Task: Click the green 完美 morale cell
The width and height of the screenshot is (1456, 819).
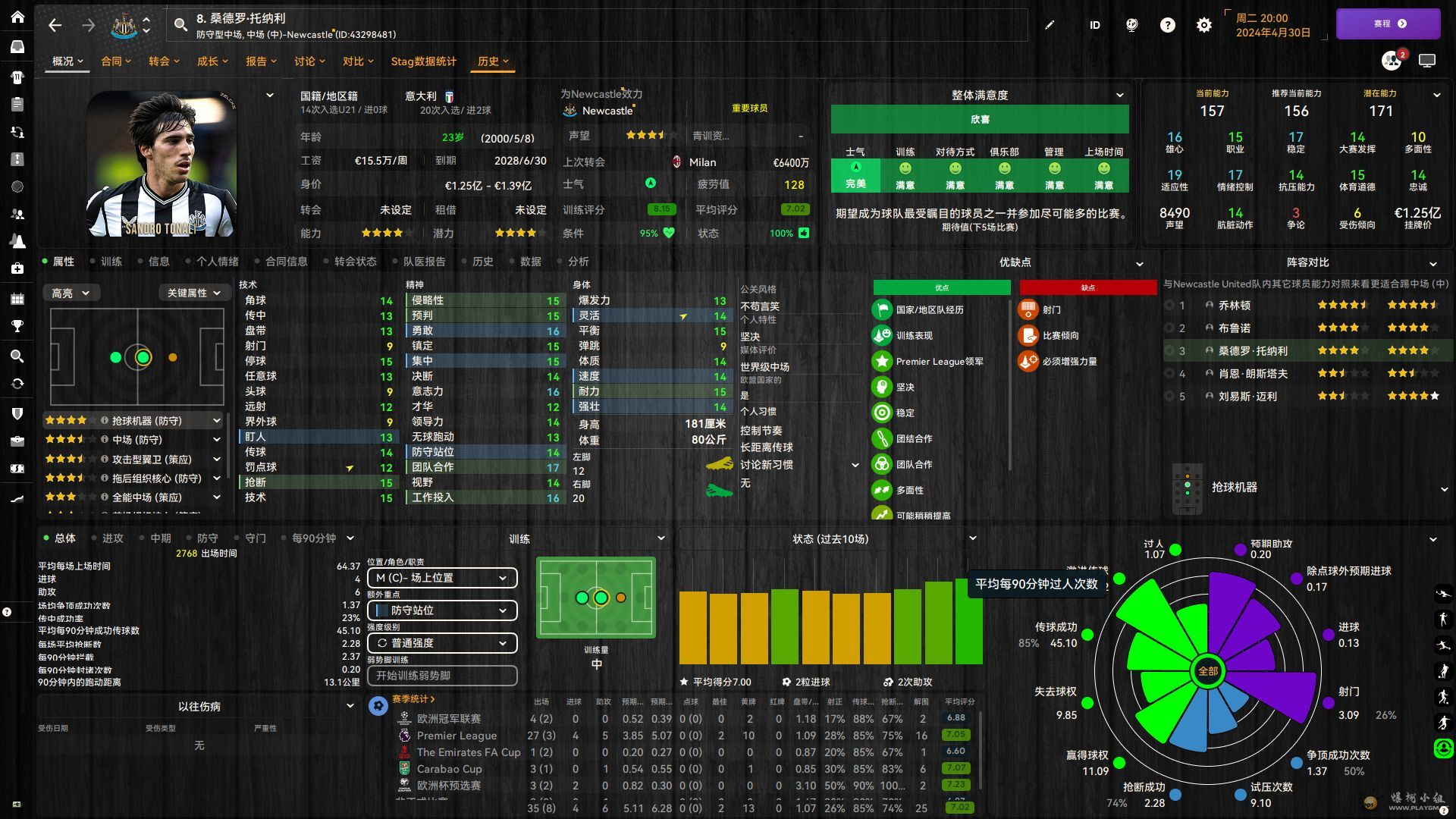Action: pos(855,175)
